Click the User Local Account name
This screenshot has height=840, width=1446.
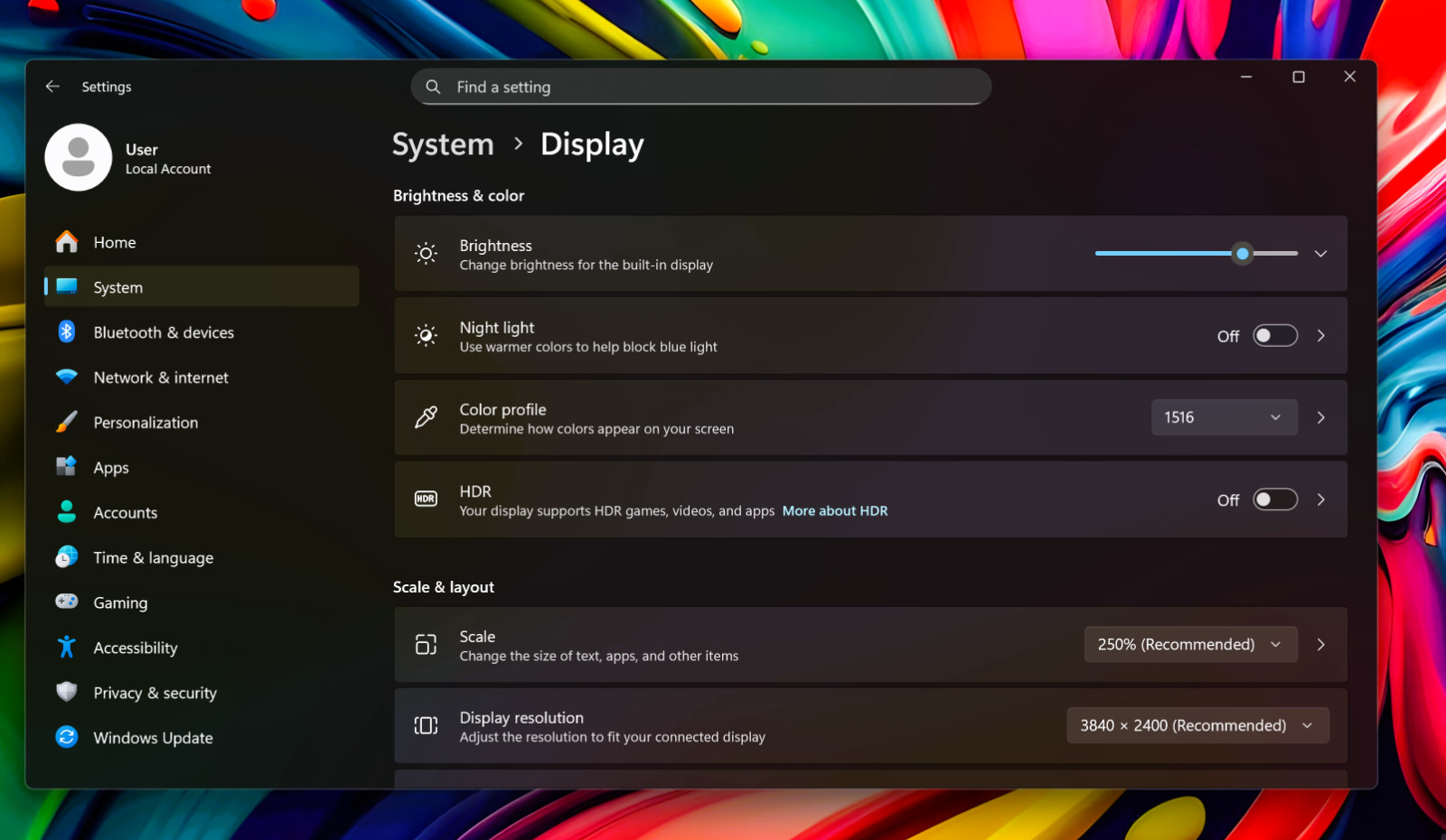tap(168, 158)
